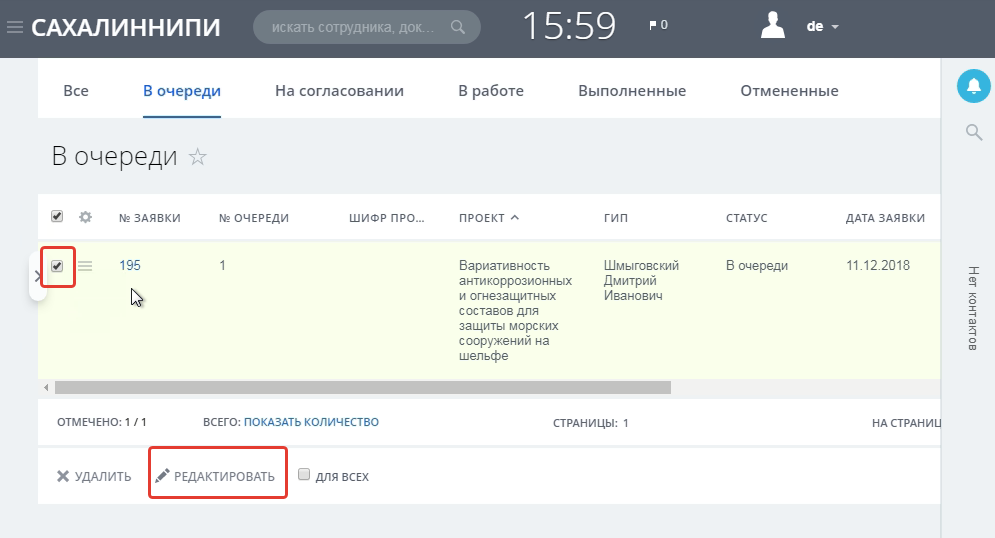Click the sidebar search magnifier icon
The height and width of the screenshot is (538, 995).
973,132
